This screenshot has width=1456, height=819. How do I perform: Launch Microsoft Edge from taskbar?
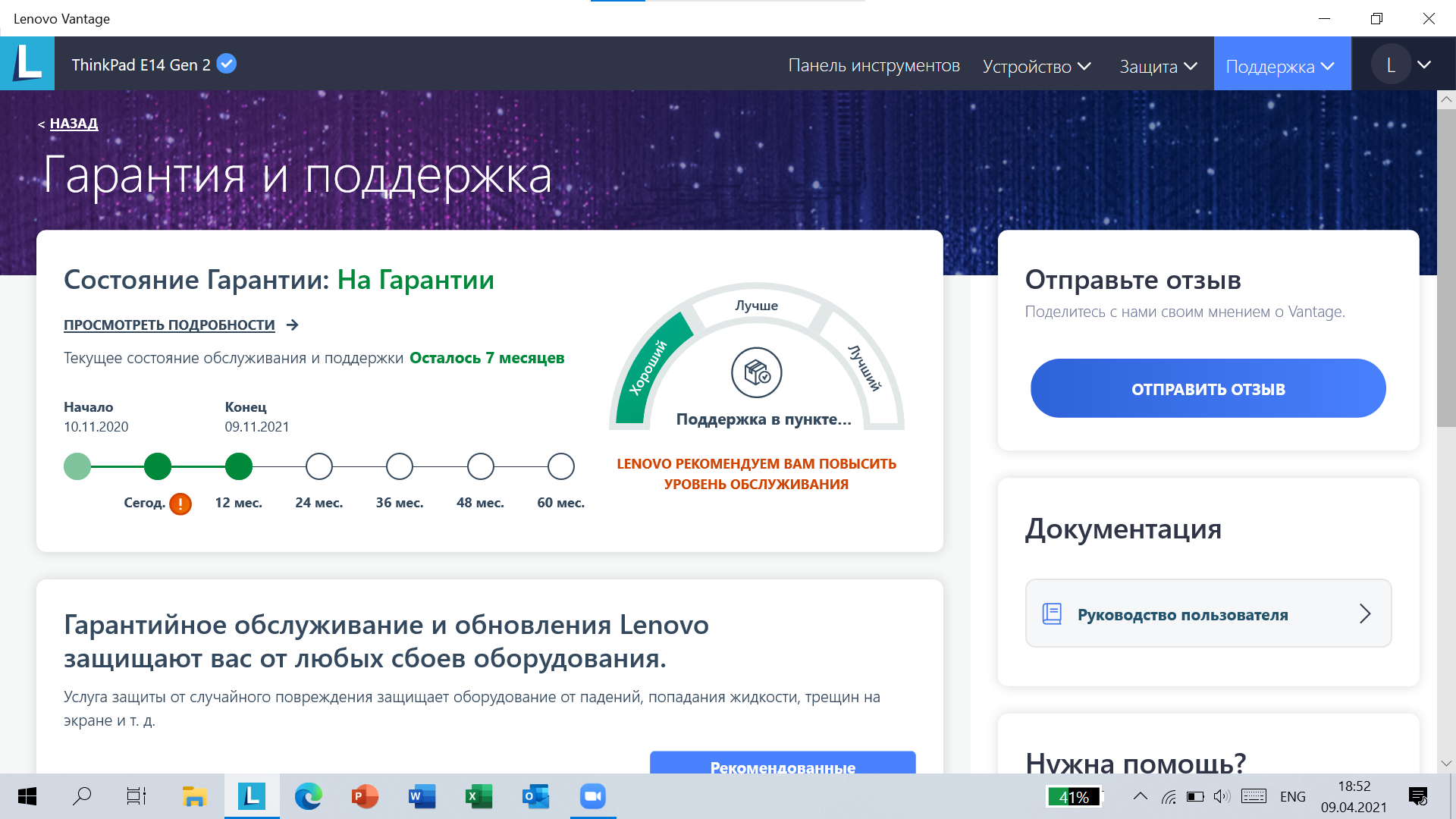point(309,796)
